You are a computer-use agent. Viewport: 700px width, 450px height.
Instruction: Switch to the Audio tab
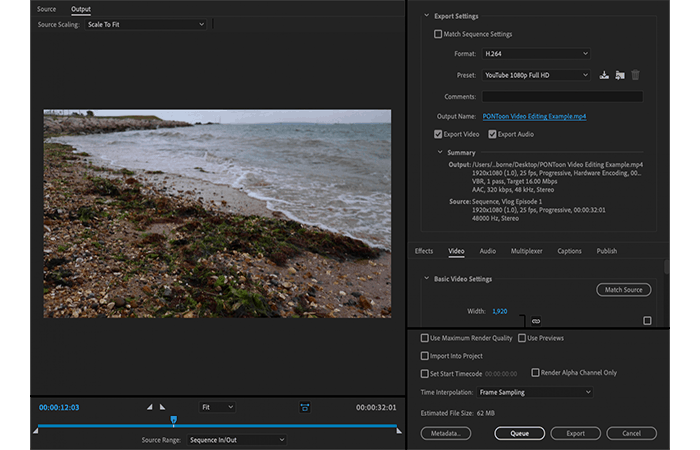tap(488, 251)
